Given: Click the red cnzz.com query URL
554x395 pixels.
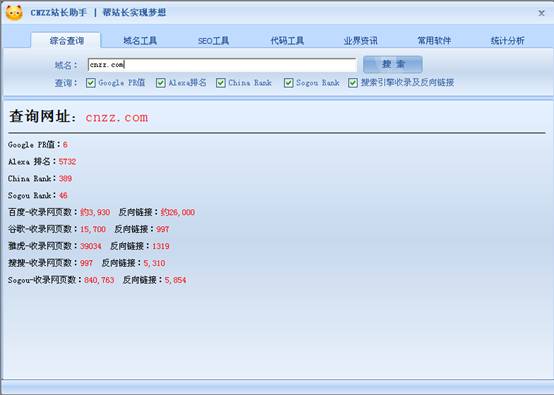Looking at the screenshot, I should (x=117, y=117).
